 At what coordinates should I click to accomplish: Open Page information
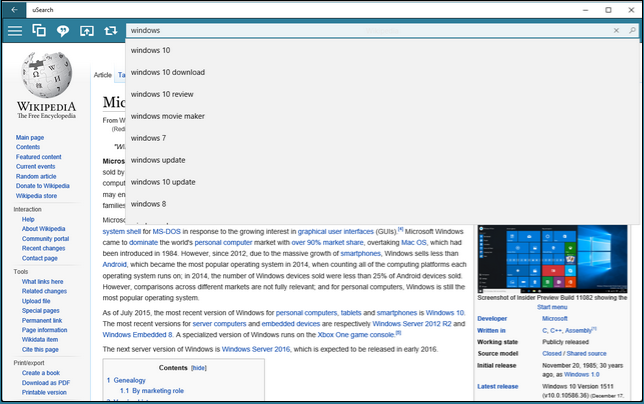[x=44, y=330]
